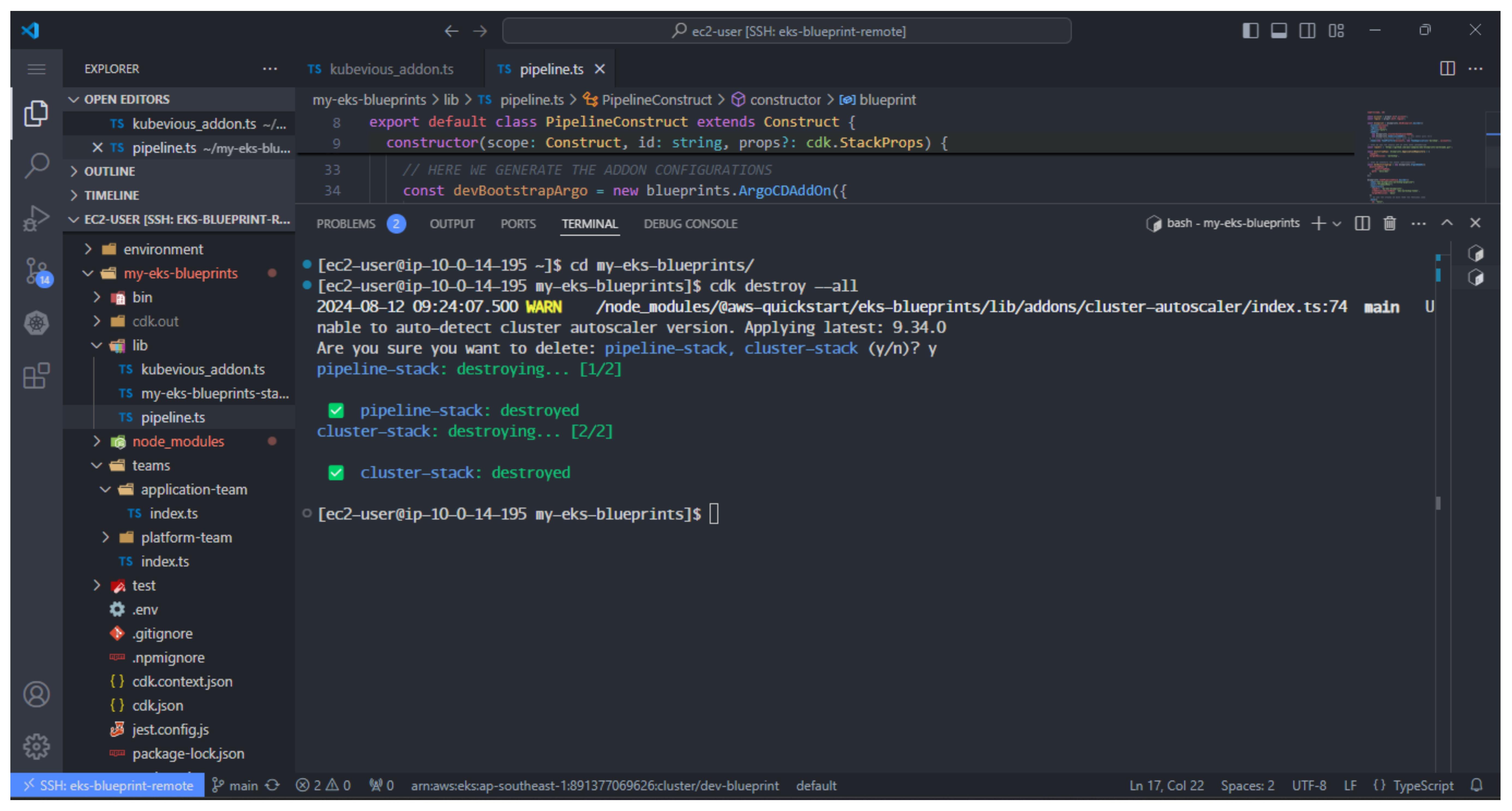
Task: Open the Accounts menu icon
Action: (x=36, y=694)
